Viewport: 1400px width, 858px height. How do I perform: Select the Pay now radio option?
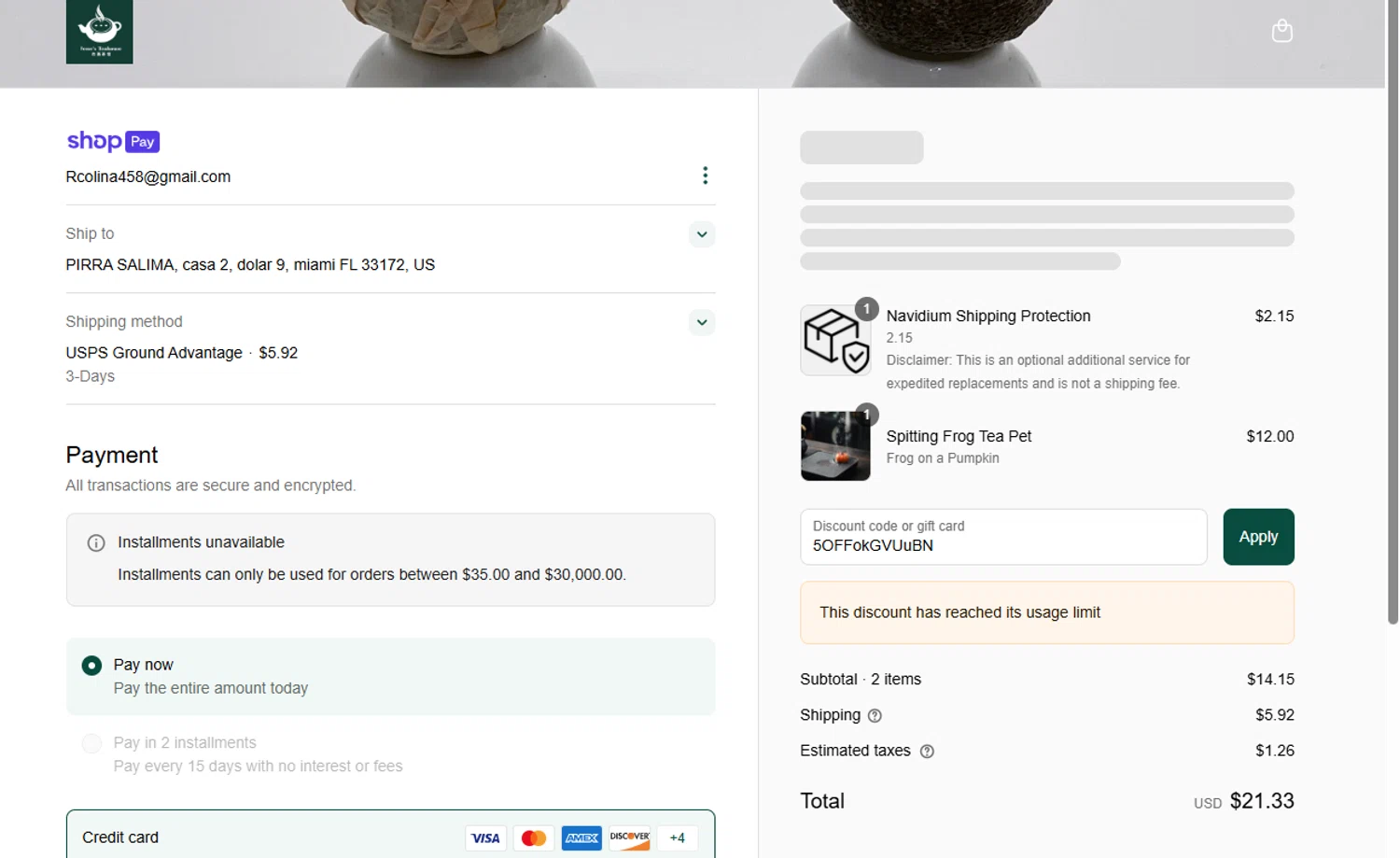pos(91,666)
